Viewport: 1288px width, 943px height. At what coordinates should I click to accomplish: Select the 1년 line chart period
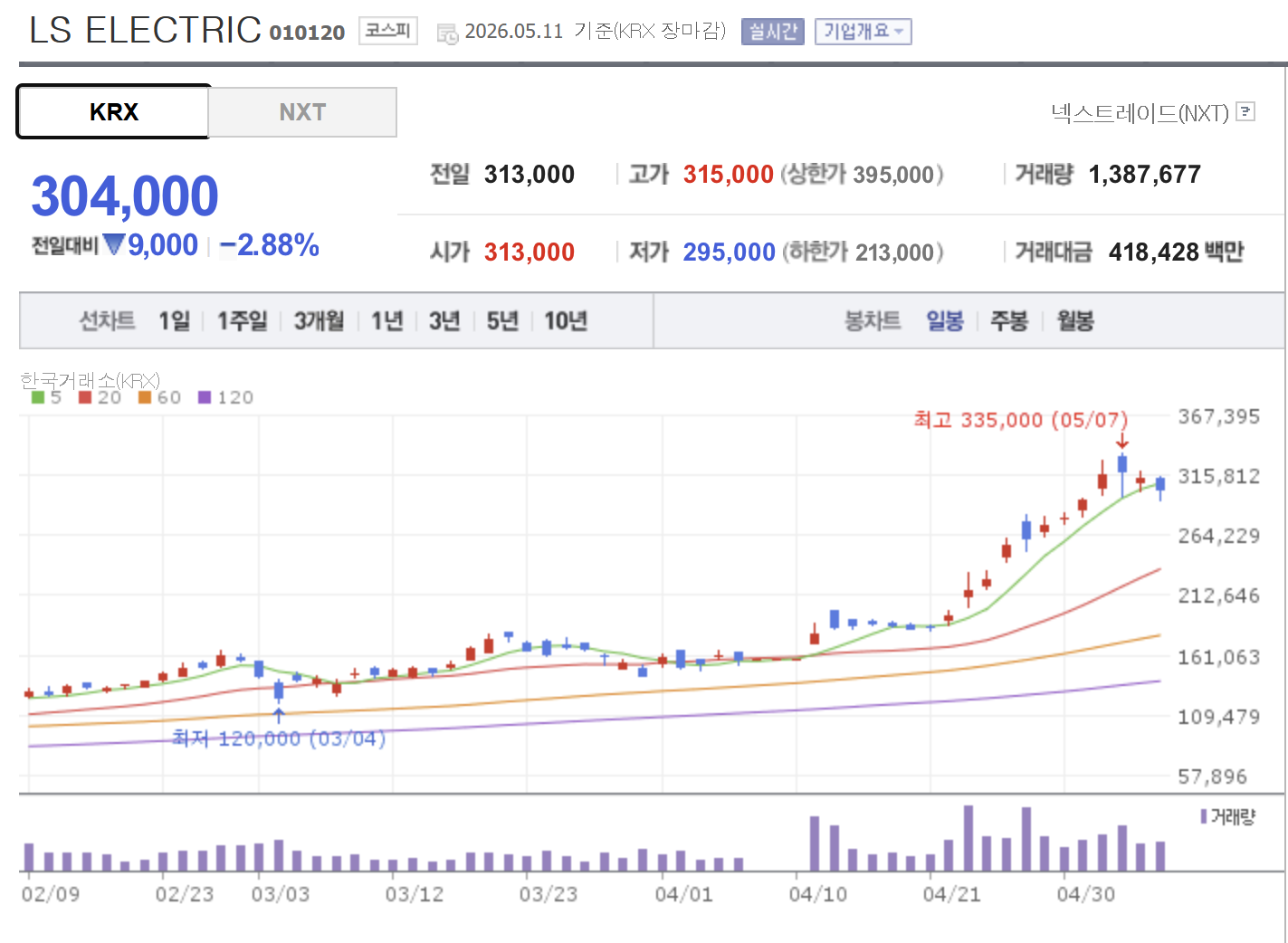tap(387, 320)
